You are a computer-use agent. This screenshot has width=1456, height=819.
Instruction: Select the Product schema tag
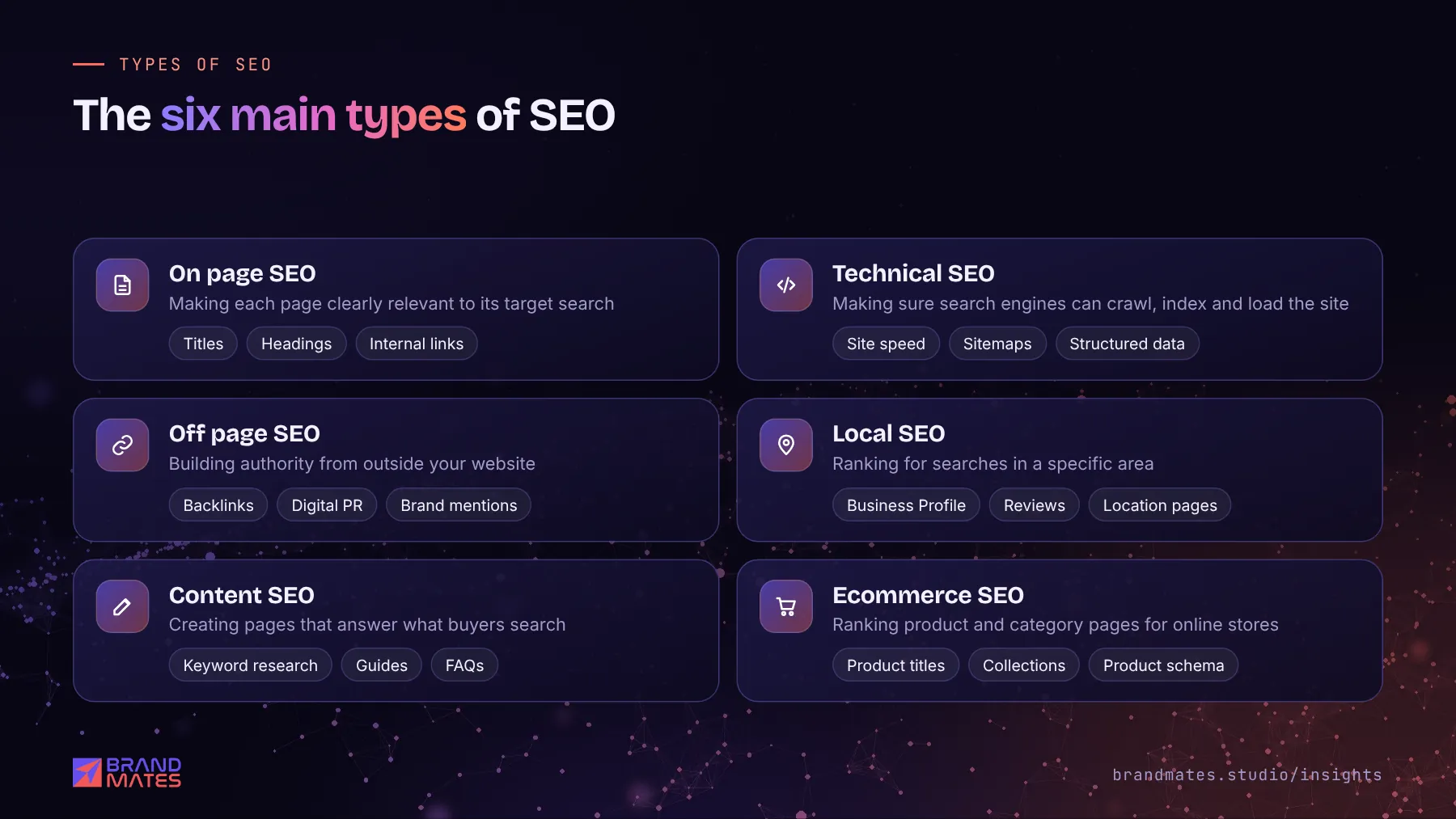pyautogui.click(x=1163, y=665)
